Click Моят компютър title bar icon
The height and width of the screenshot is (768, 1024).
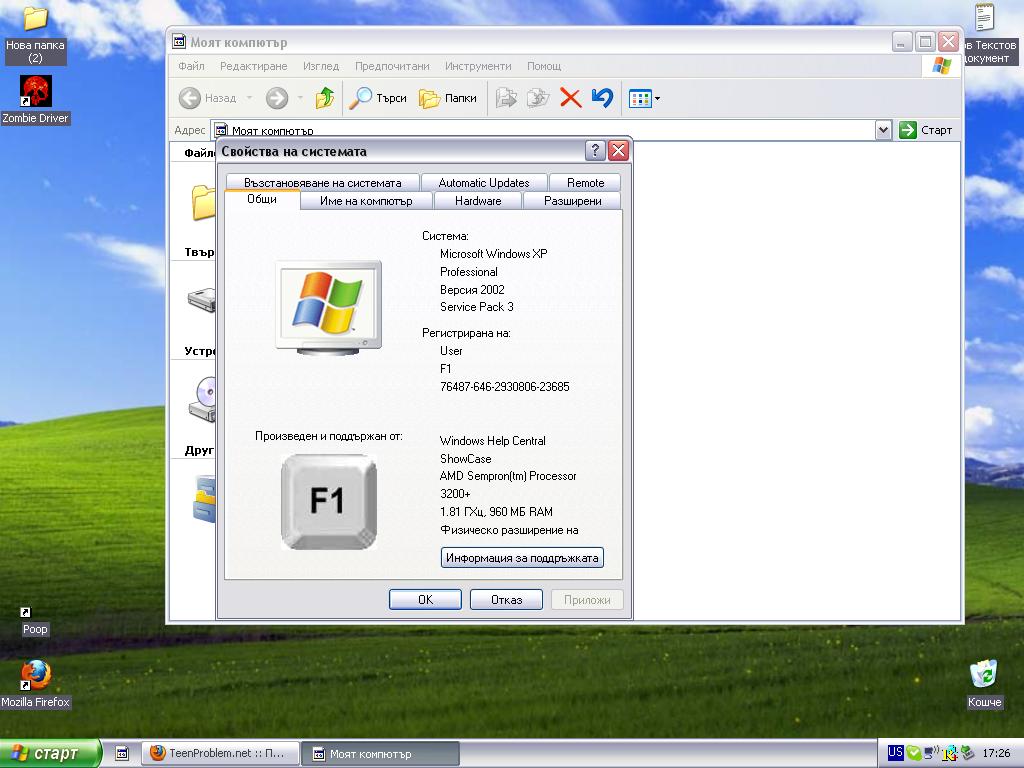[179, 42]
